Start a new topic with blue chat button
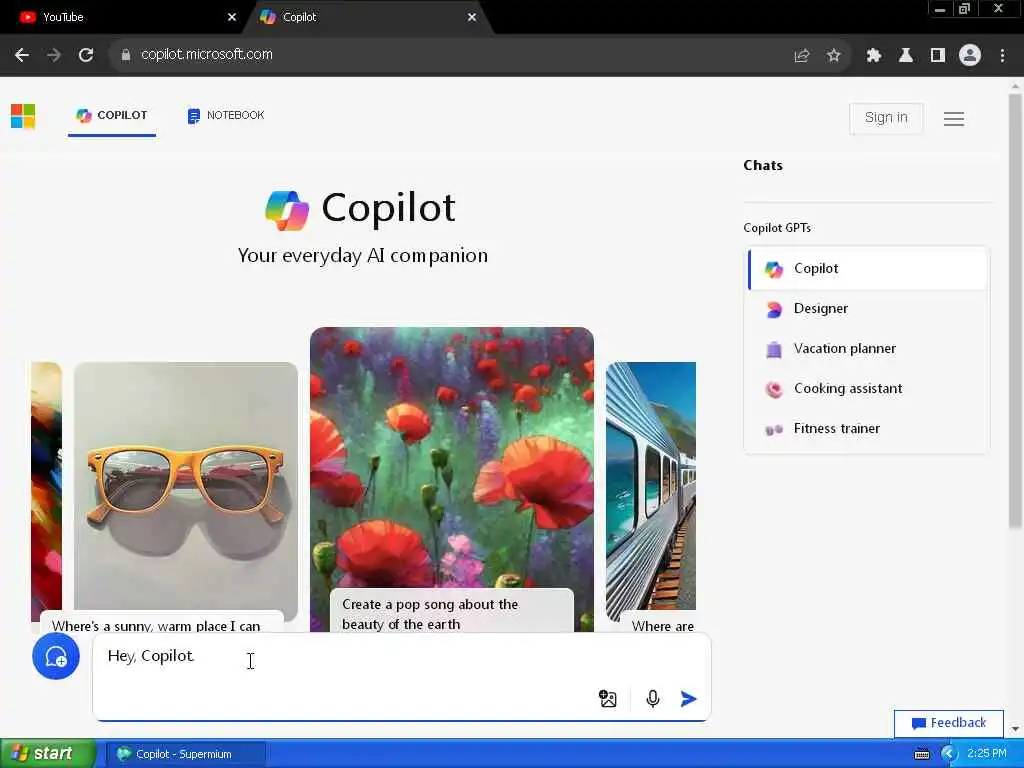Viewport: 1024px width, 768px height. (x=56, y=656)
